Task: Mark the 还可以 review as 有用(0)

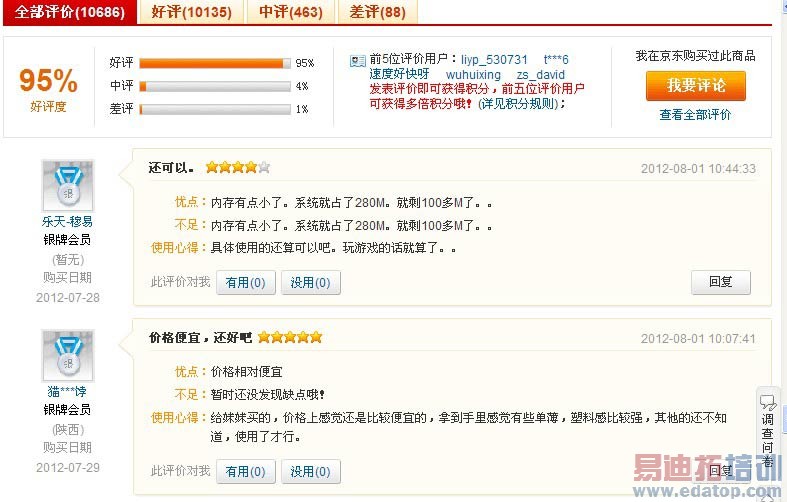Action: click(245, 283)
